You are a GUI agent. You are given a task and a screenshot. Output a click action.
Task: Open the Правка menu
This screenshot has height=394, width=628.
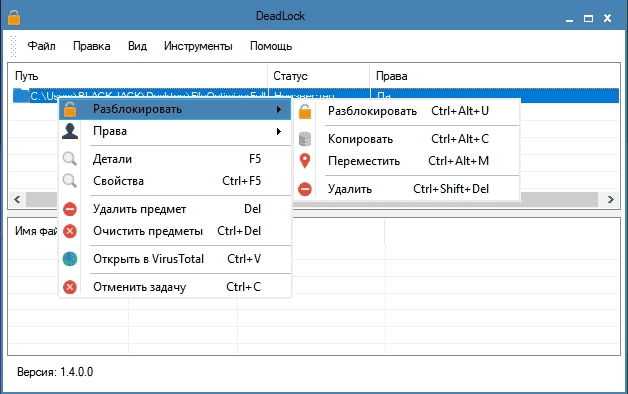(x=92, y=46)
